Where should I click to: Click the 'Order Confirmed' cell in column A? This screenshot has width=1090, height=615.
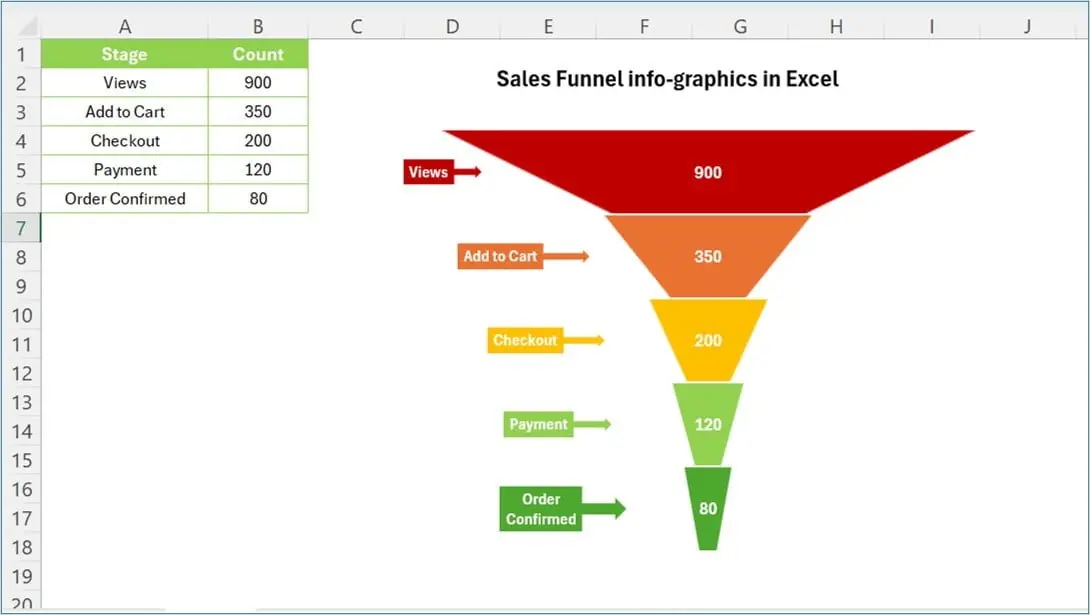pos(124,199)
